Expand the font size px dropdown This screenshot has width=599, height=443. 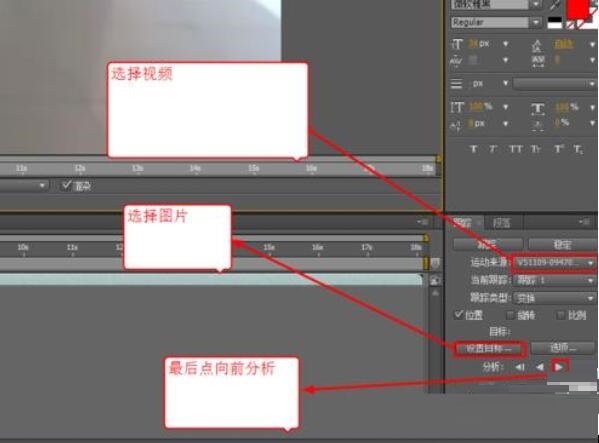tap(505, 44)
